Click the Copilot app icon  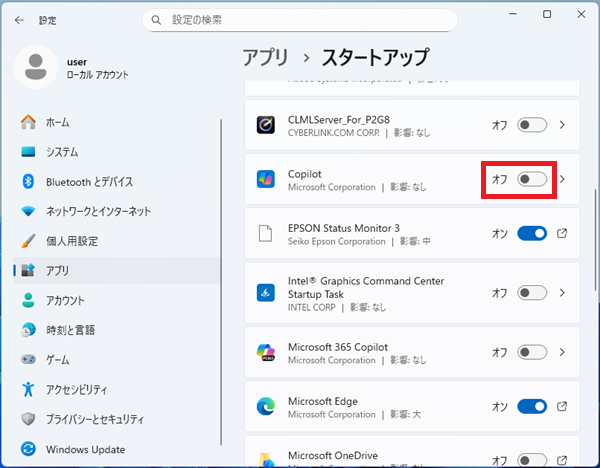pyautogui.click(x=266, y=179)
